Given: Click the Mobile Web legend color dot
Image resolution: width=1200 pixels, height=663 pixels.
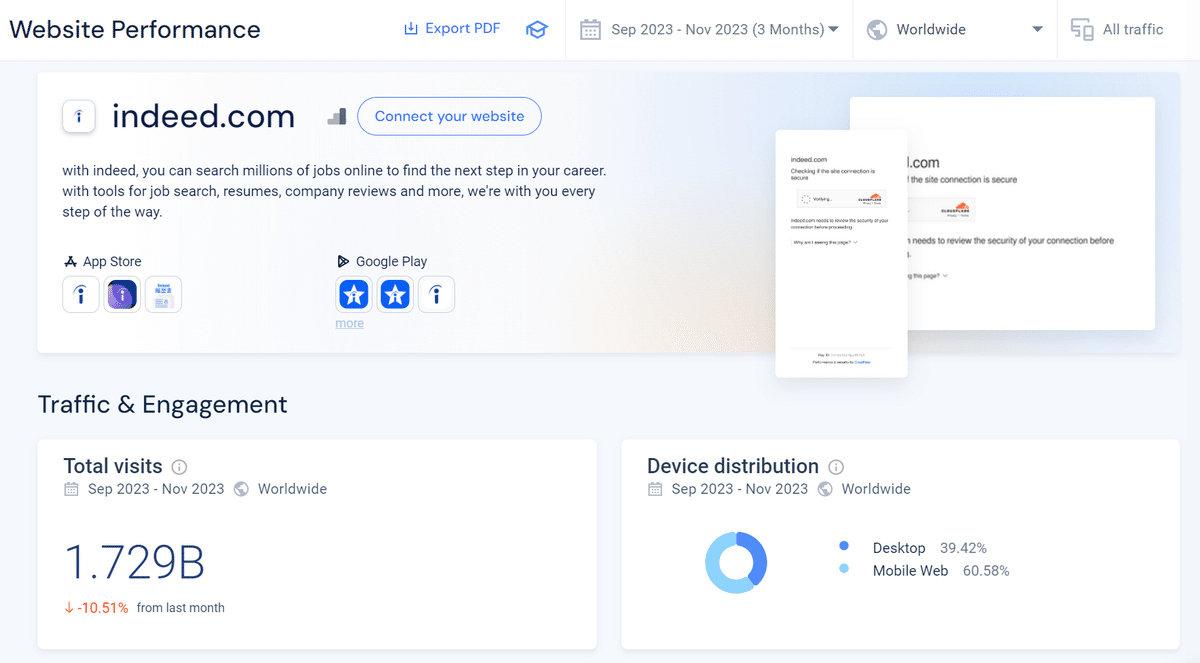Looking at the screenshot, I should 844,569.
